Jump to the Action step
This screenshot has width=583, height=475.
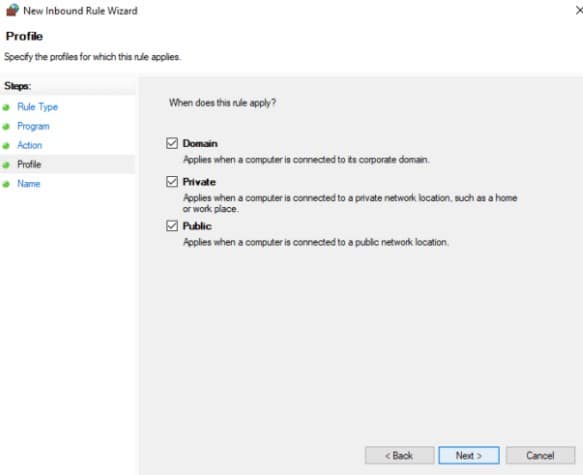coord(30,145)
